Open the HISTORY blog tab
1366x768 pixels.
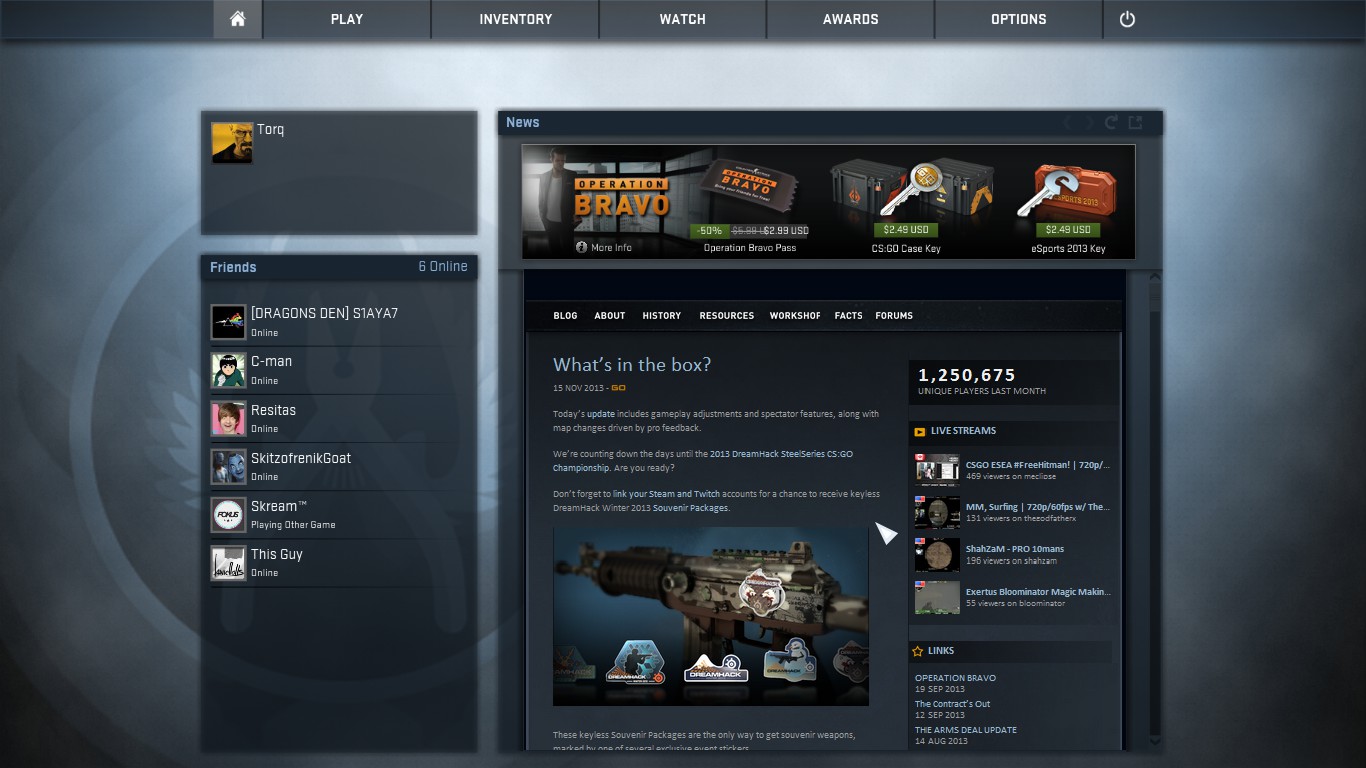point(662,316)
